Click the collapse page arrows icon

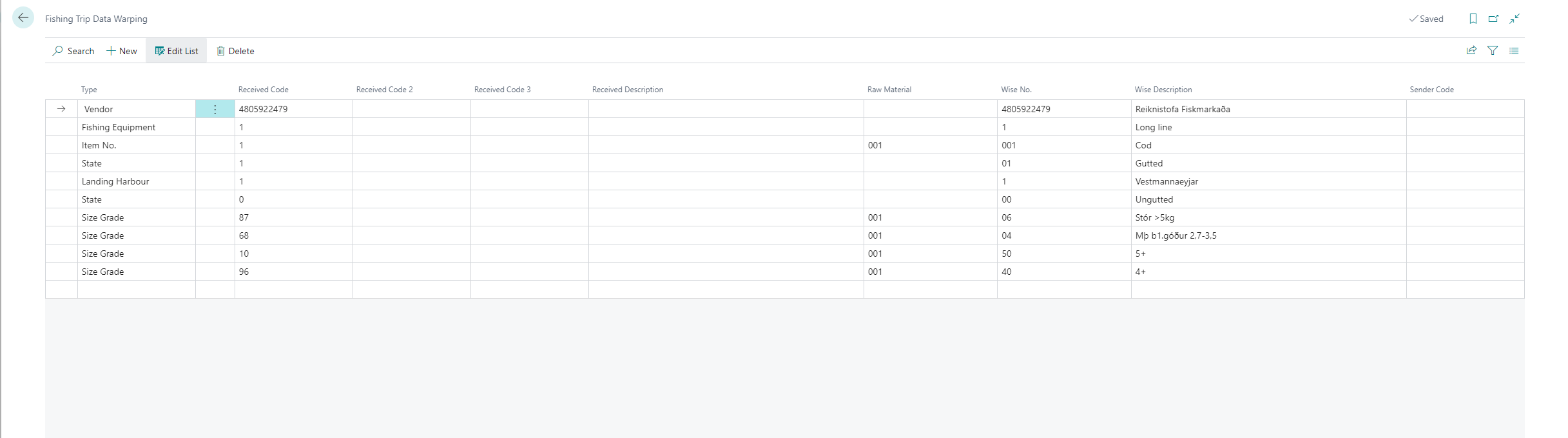pyautogui.click(x=1515, y=19)
